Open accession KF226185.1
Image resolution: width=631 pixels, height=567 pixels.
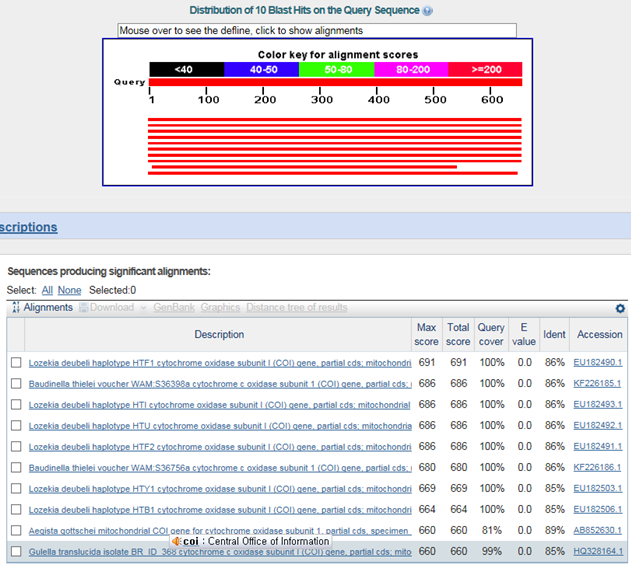tap(597, 383)
